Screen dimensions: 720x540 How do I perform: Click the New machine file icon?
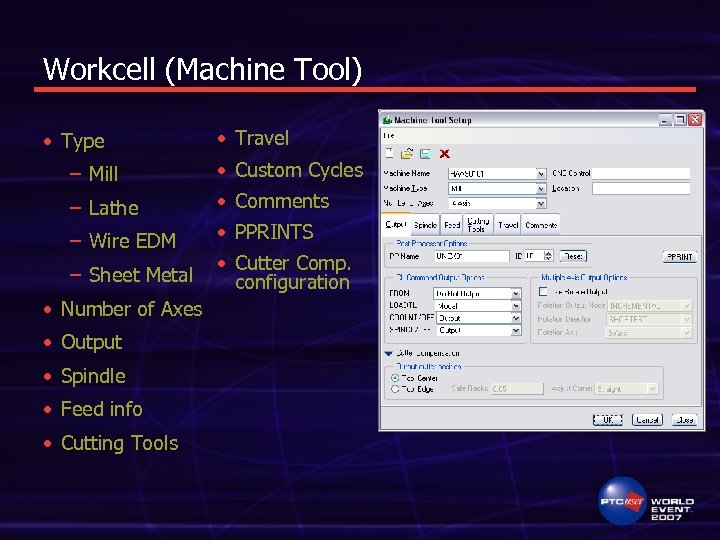[389, 153]
